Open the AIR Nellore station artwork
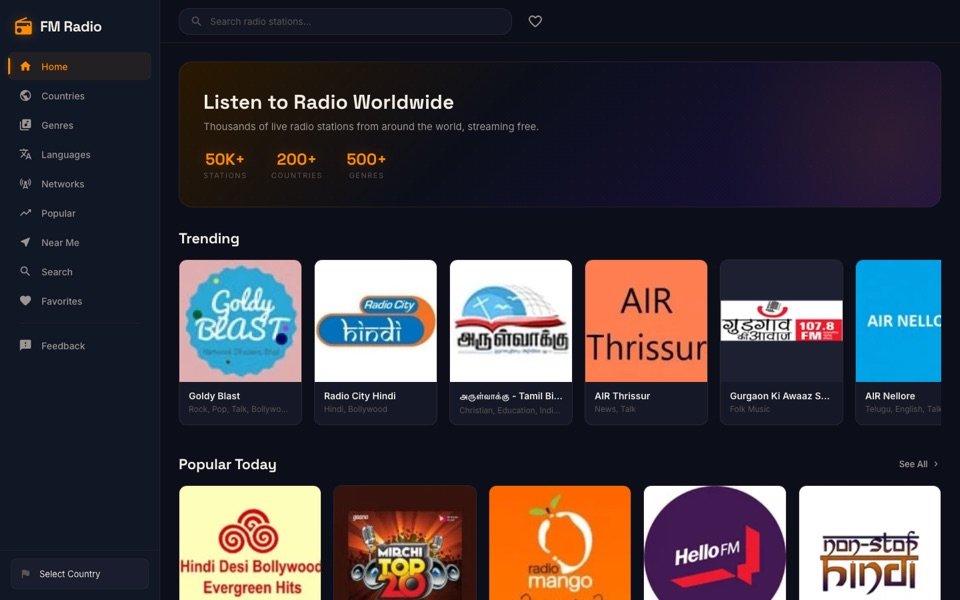 tap(898, 321)
